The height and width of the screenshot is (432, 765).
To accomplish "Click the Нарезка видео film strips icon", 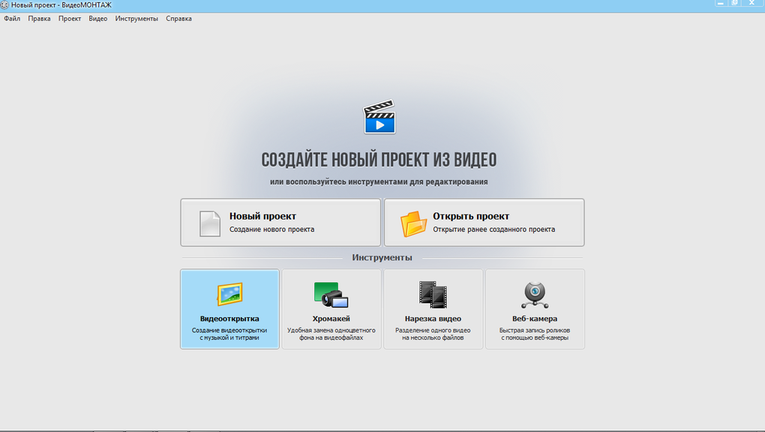I will (x=433, y=294).
